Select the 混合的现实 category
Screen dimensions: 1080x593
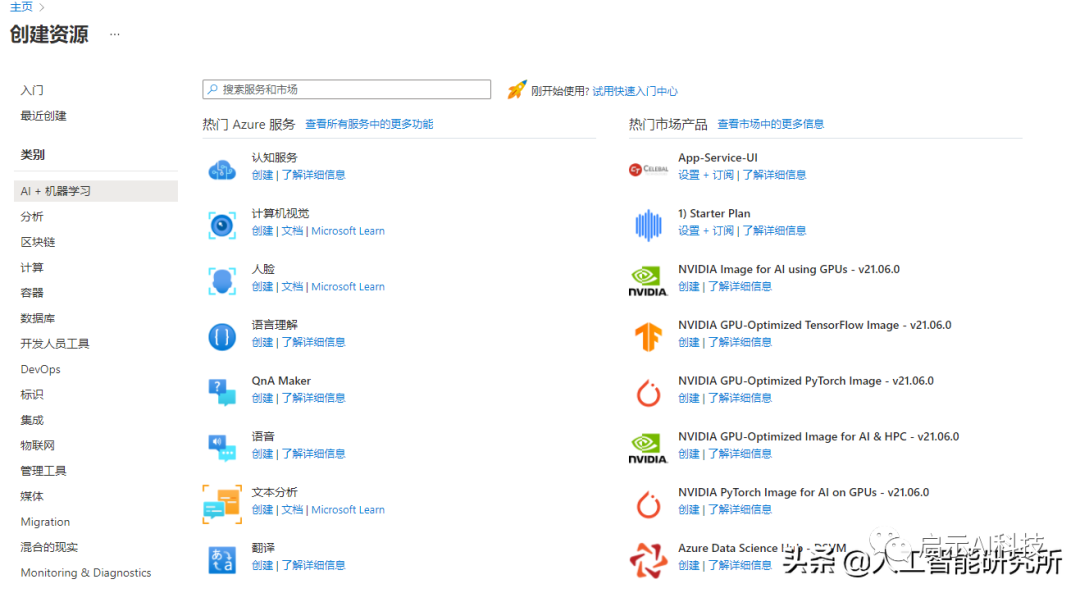coord(50,548)
